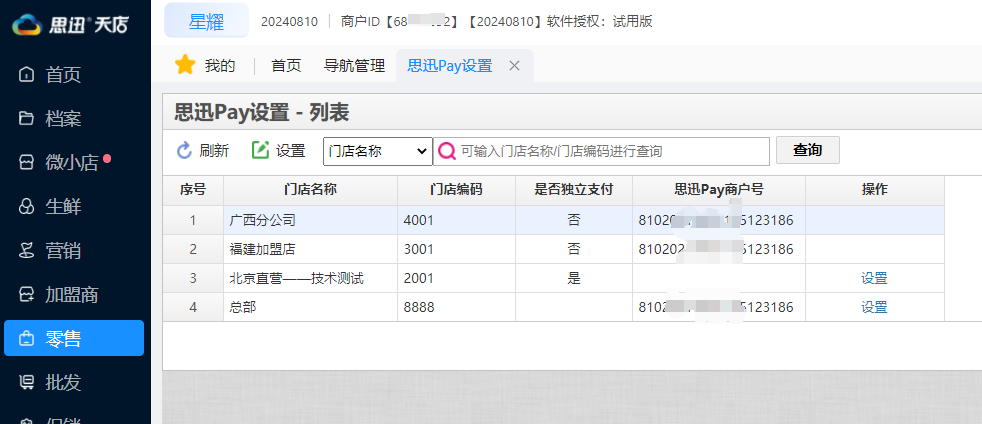Viewport: 982px width, 424px height.
Task: Click the 设置 edit icon in toolbar
Action: pyautogui.click(x=260, y=150)
